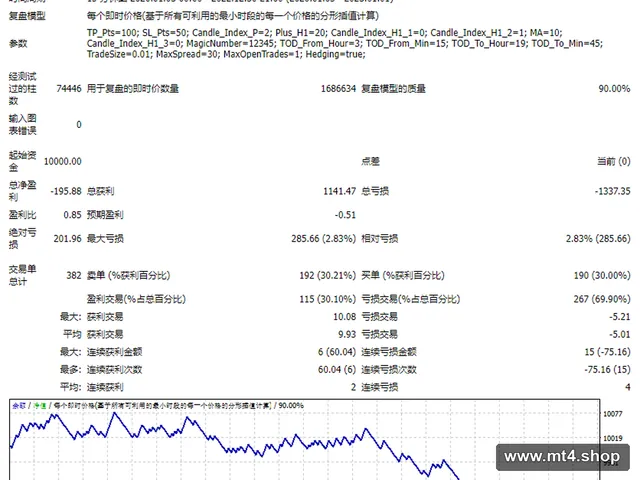Click the '总获利' label

100,191
